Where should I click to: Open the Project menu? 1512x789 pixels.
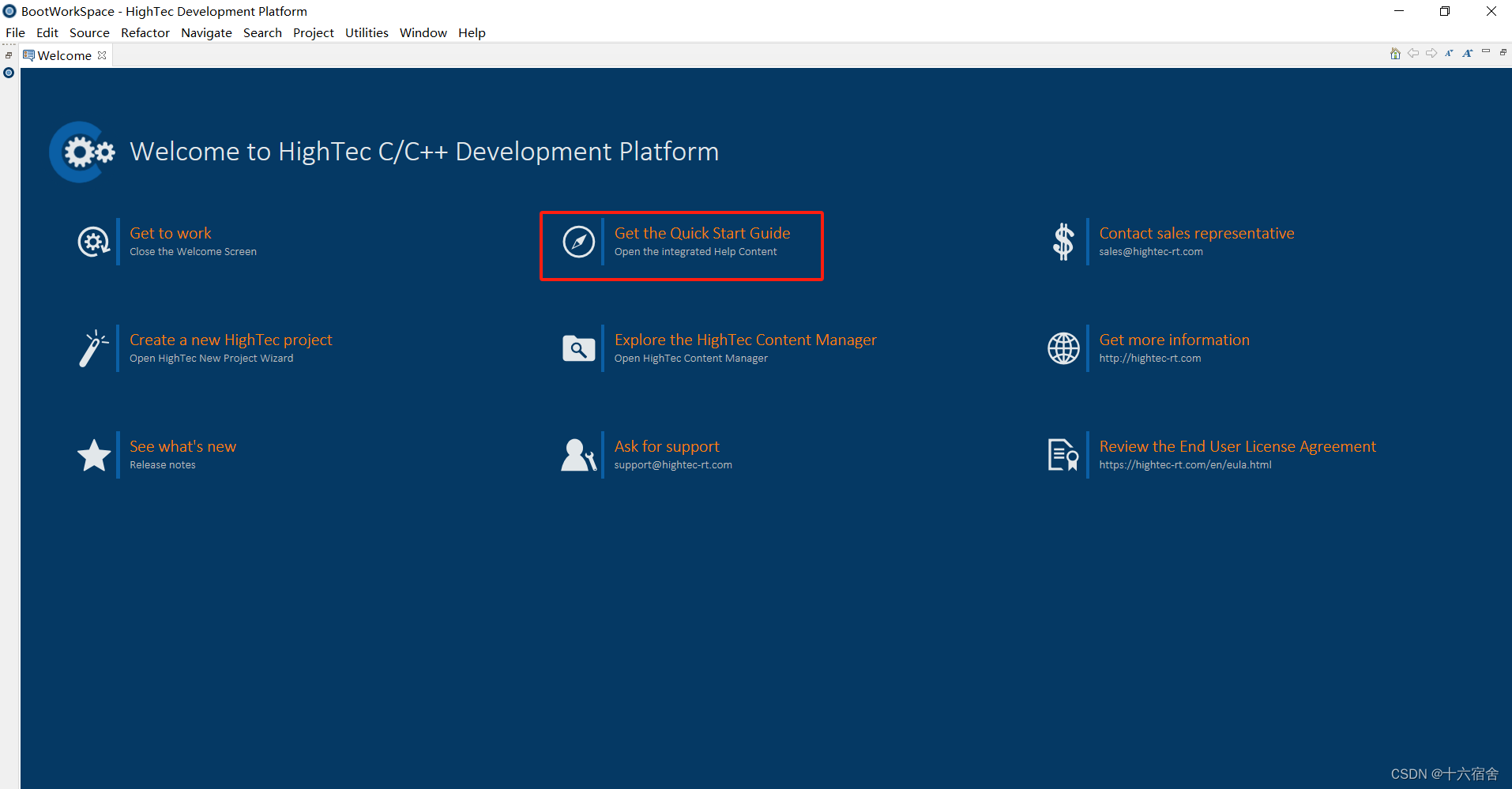click(314, 32)
